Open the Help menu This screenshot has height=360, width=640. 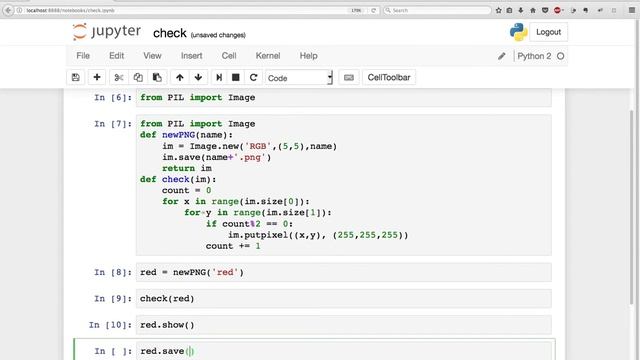point(308,56)
